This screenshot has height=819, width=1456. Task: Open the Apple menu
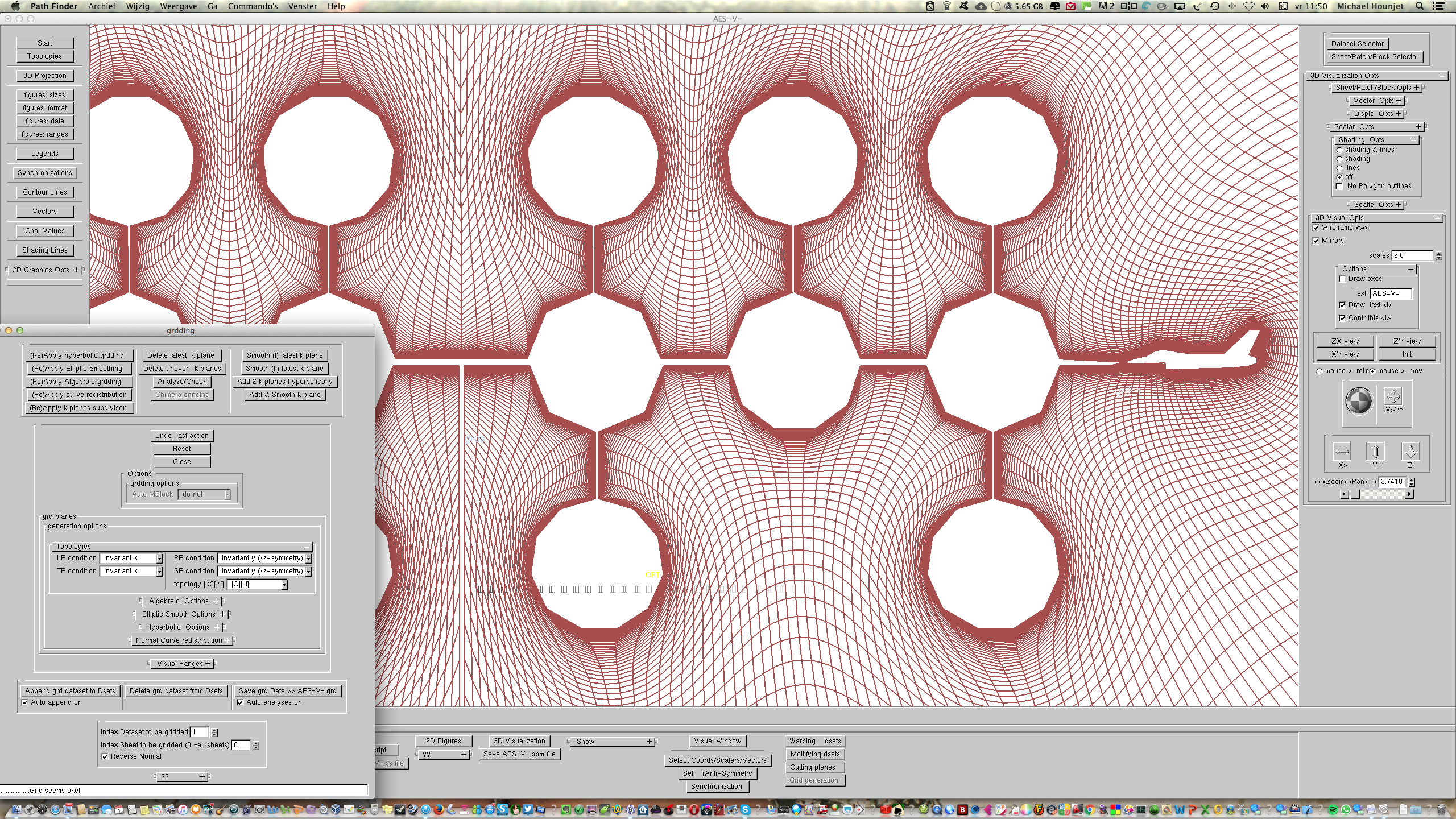tap(15, 6)
